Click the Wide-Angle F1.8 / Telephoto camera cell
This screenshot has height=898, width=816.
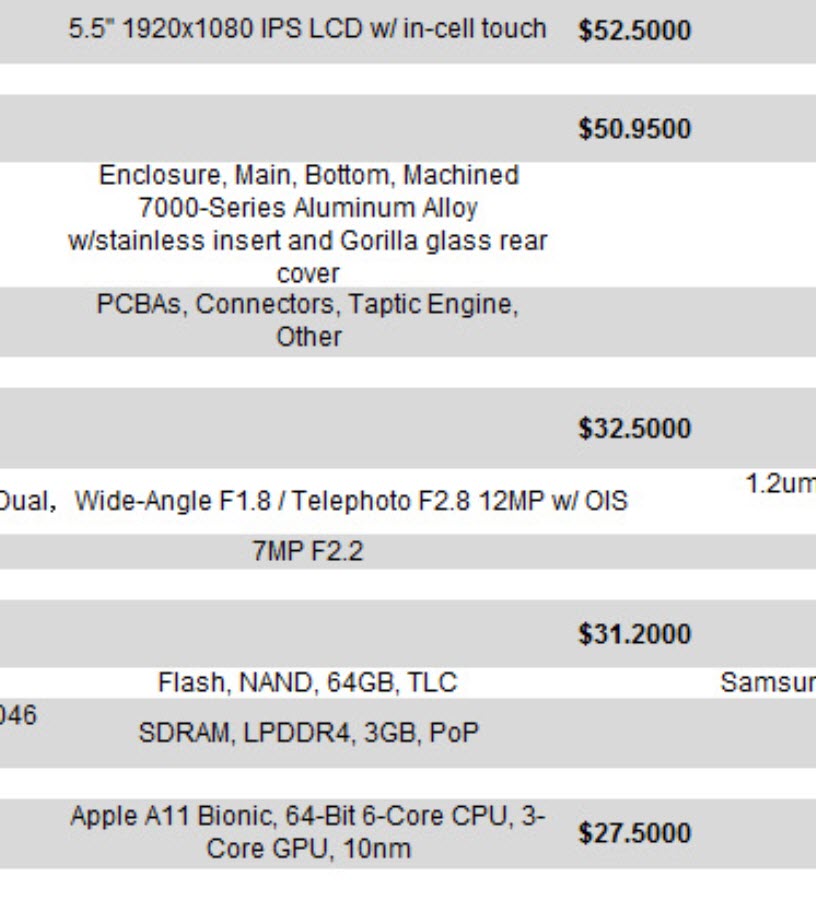tap(351, 501)
